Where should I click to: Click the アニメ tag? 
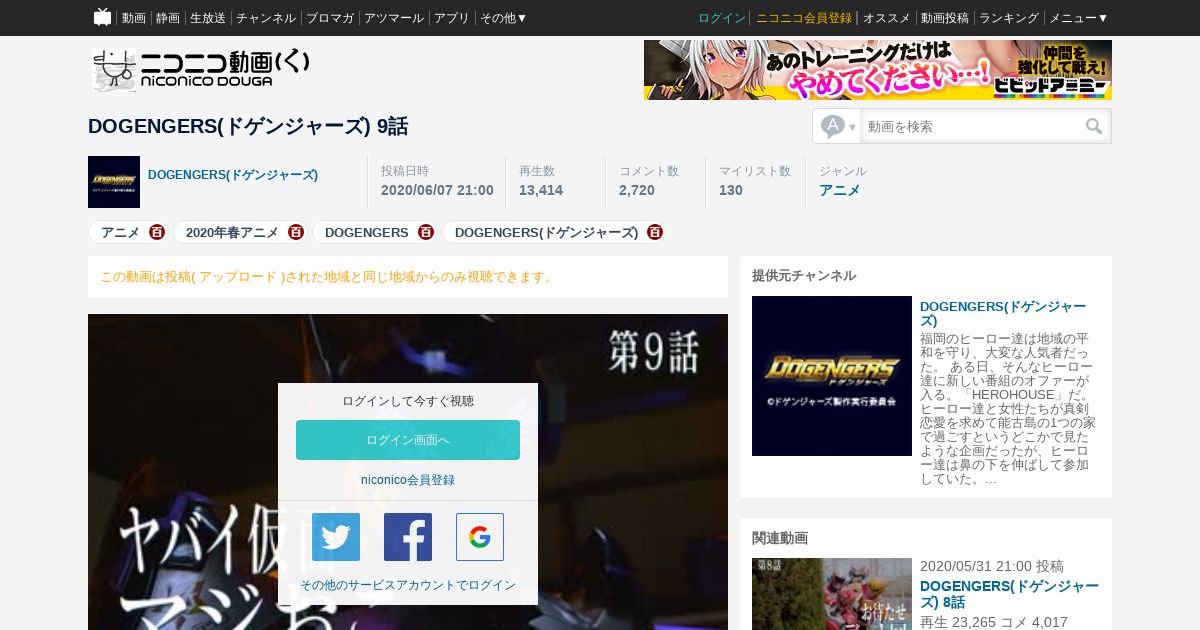pos(120,232)
